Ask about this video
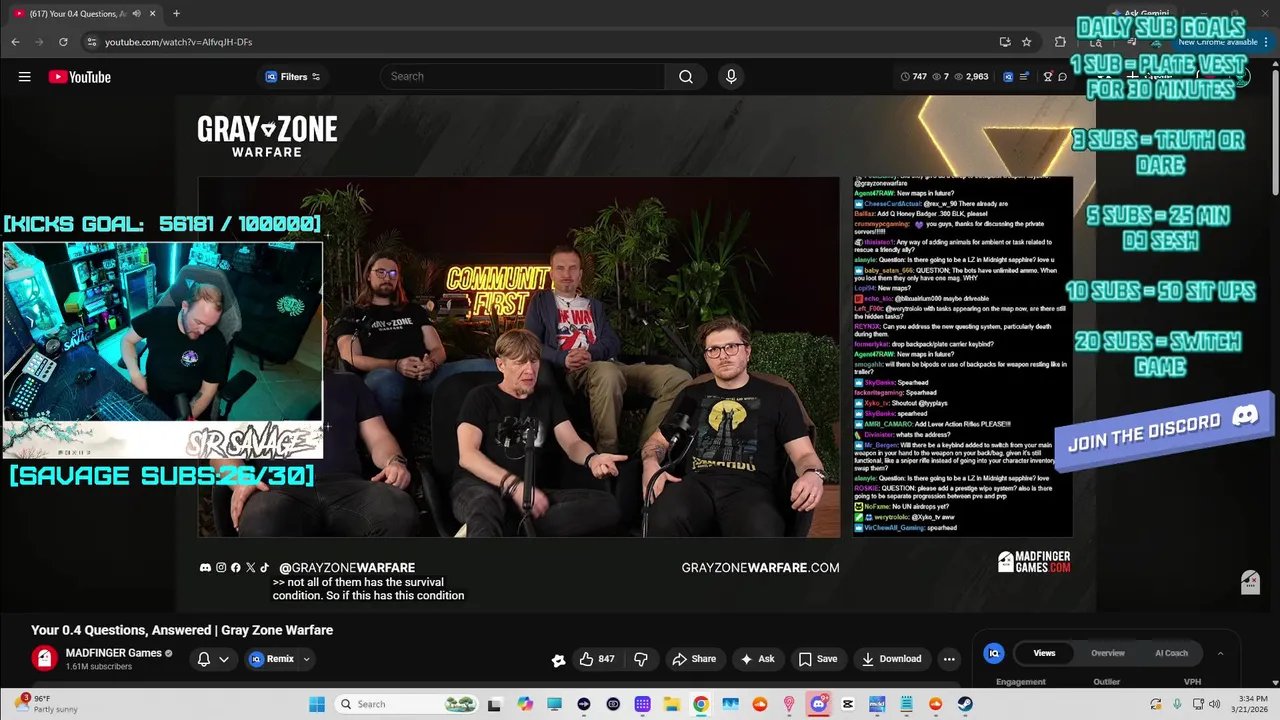 pos(757,659)
